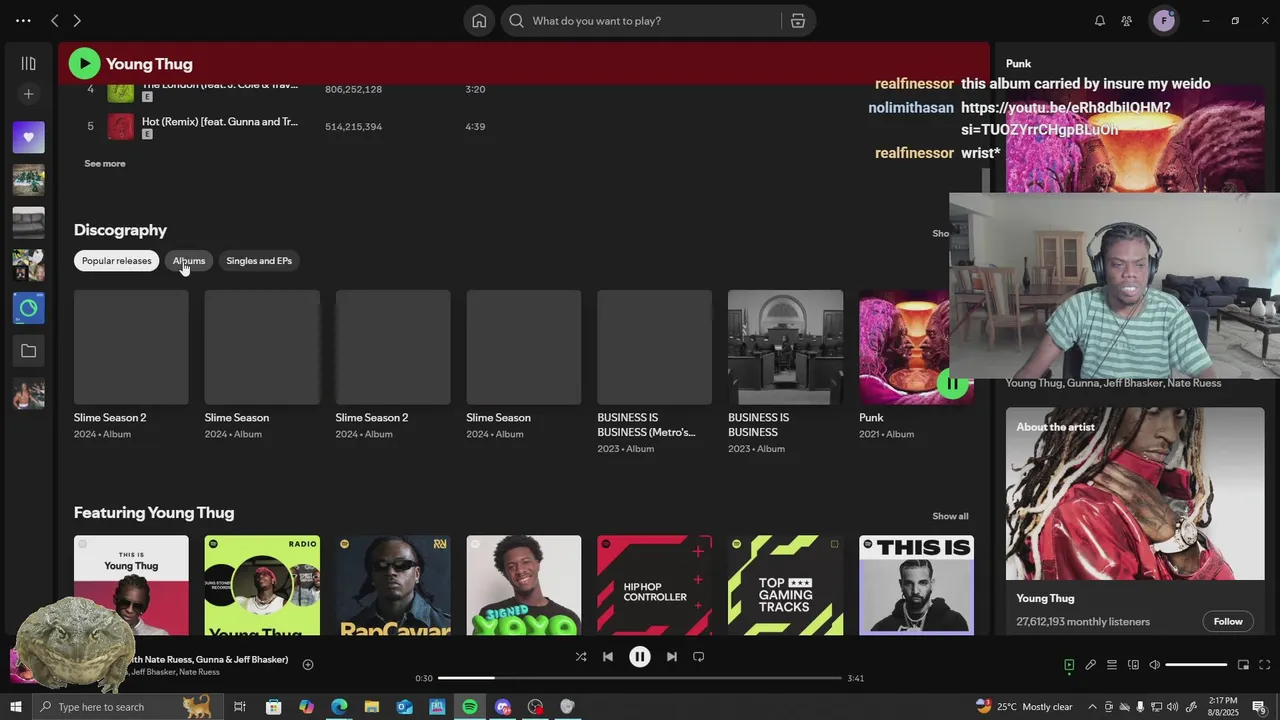Image resolution: width=1280 pixels, height=720 pixels.
Task: Open the 'BUSINESS IS BUSINESS (Metro's...' album
Action: click(654, 372)
